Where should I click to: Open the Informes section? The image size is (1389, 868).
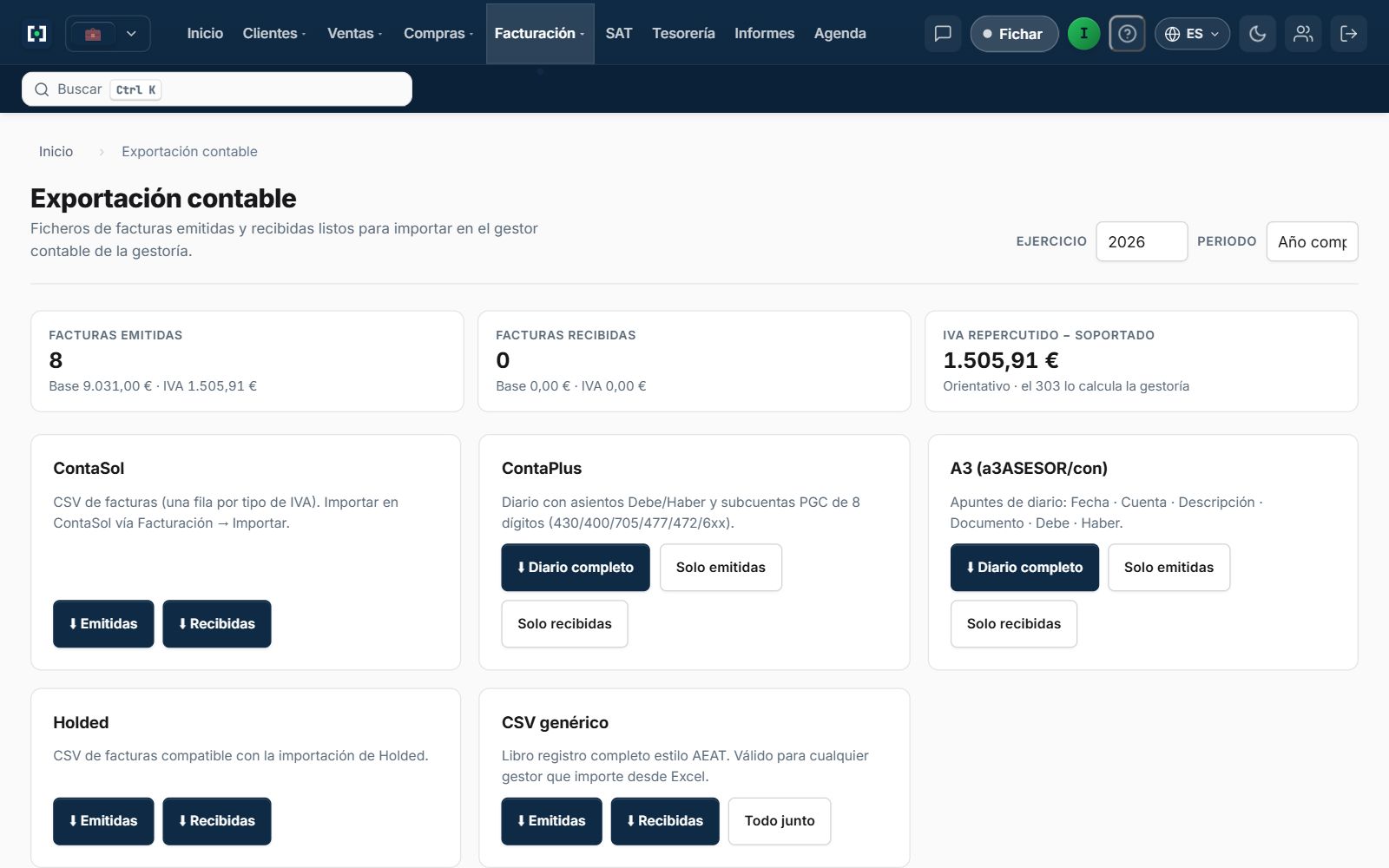[765, 33]
